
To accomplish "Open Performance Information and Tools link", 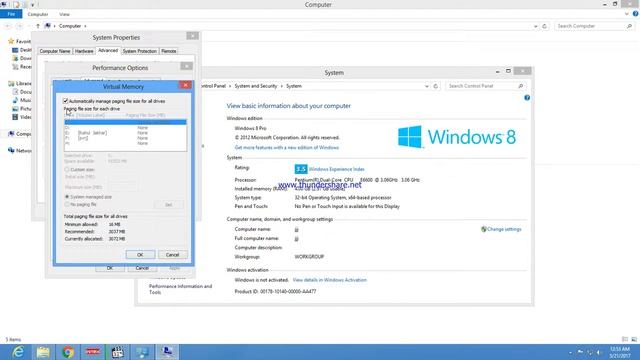I will click(180, 289).
